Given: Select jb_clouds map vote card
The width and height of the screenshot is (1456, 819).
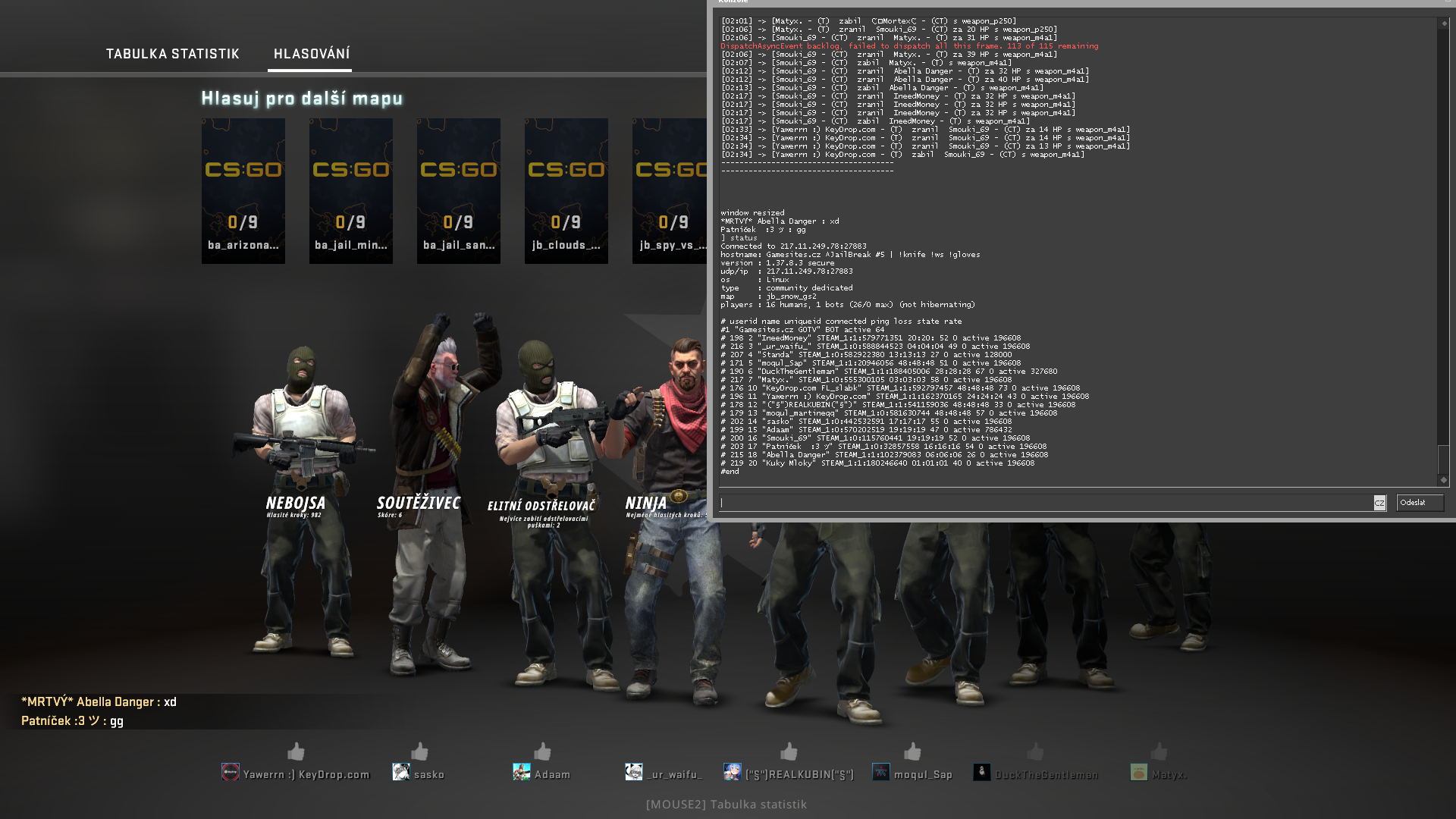Looking at the screenshot, I should click(x=566, y=190).
